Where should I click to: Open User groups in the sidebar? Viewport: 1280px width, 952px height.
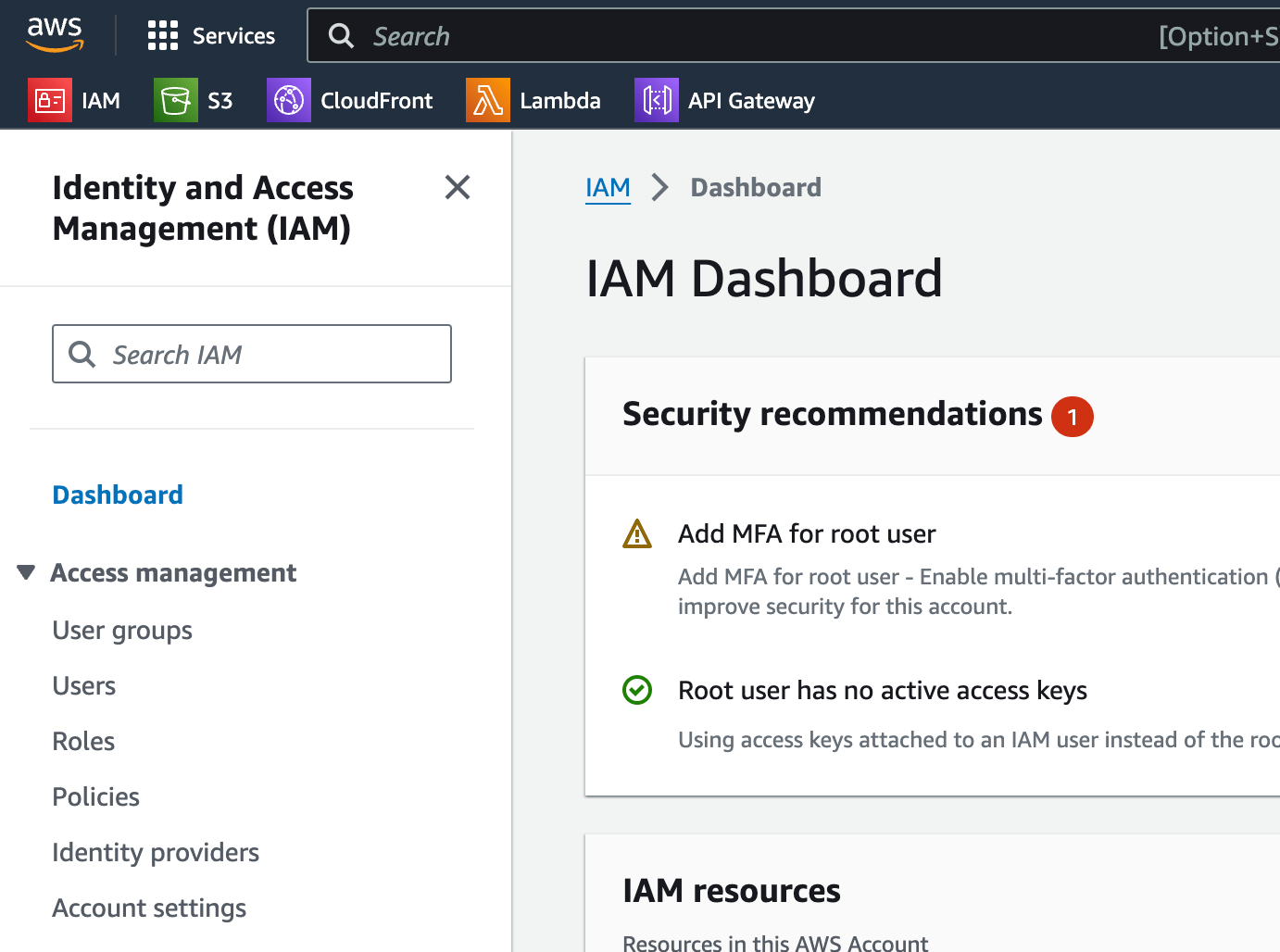pos(122,631)
